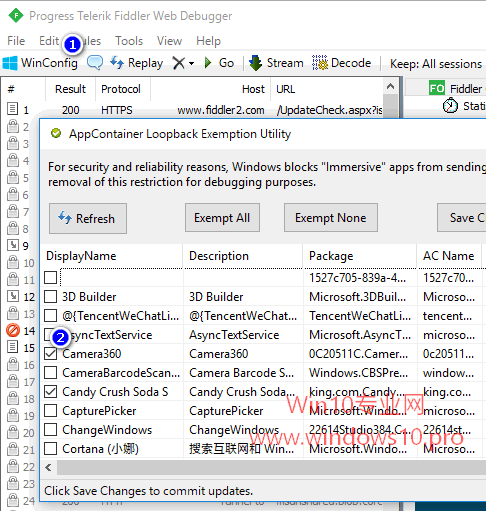Screen dimensions: 486x511
Task: Click the Result column header
Action: tap(70, 89)
